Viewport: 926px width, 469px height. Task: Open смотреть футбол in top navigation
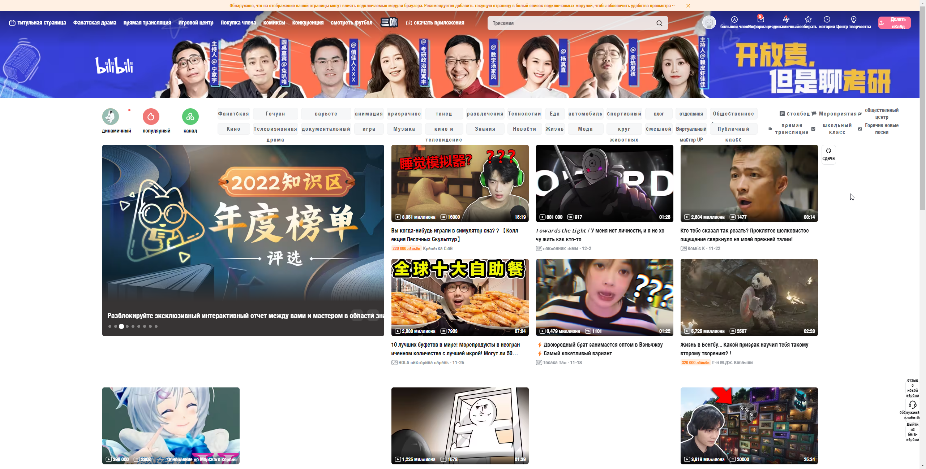click(x=351, y=22)
